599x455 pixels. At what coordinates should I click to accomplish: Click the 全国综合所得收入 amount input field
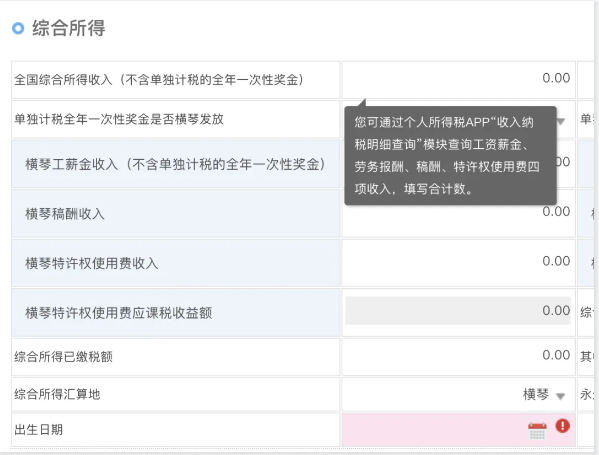pyautogui.click(x=458, y=79)
